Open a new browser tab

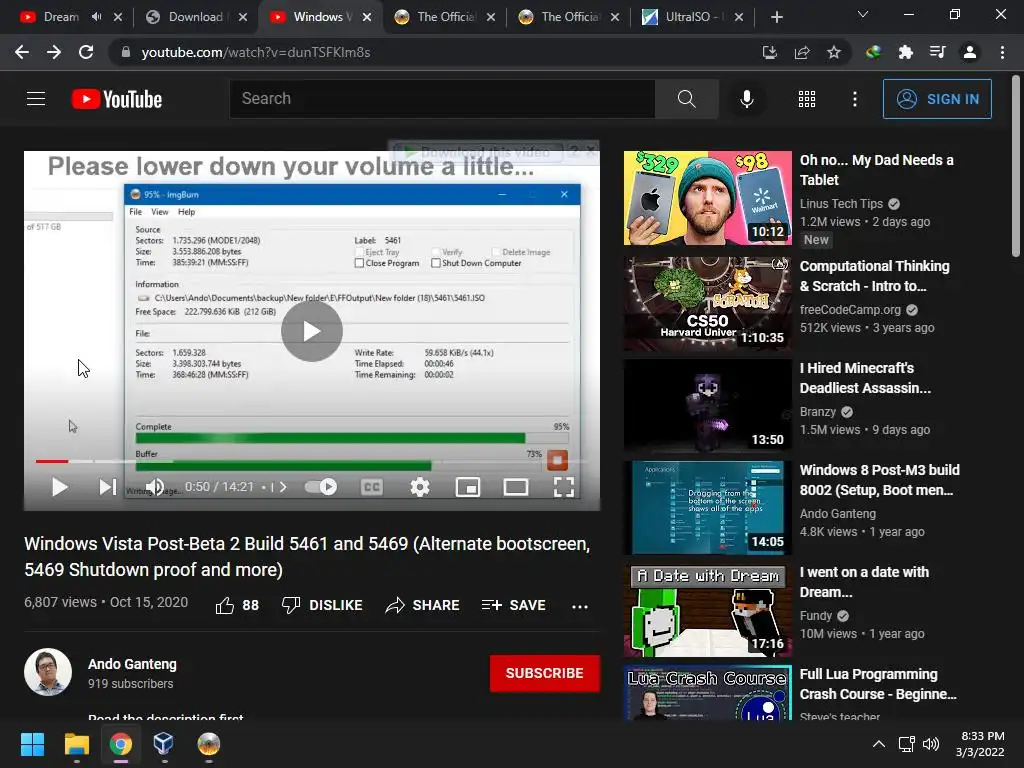tap(776, 17)
